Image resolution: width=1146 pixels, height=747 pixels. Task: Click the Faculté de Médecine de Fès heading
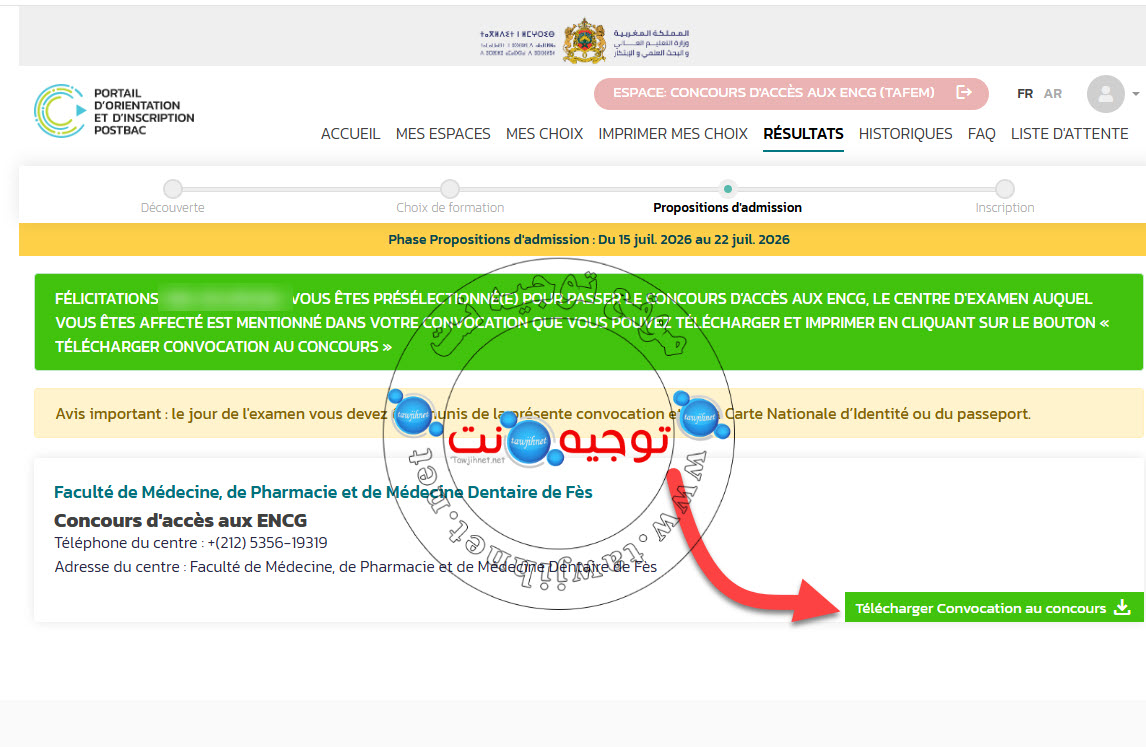323,492
